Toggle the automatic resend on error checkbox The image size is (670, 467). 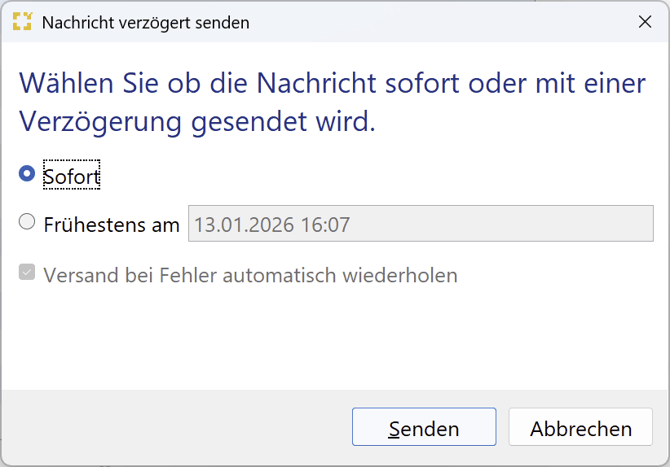(x=27, y=273)
